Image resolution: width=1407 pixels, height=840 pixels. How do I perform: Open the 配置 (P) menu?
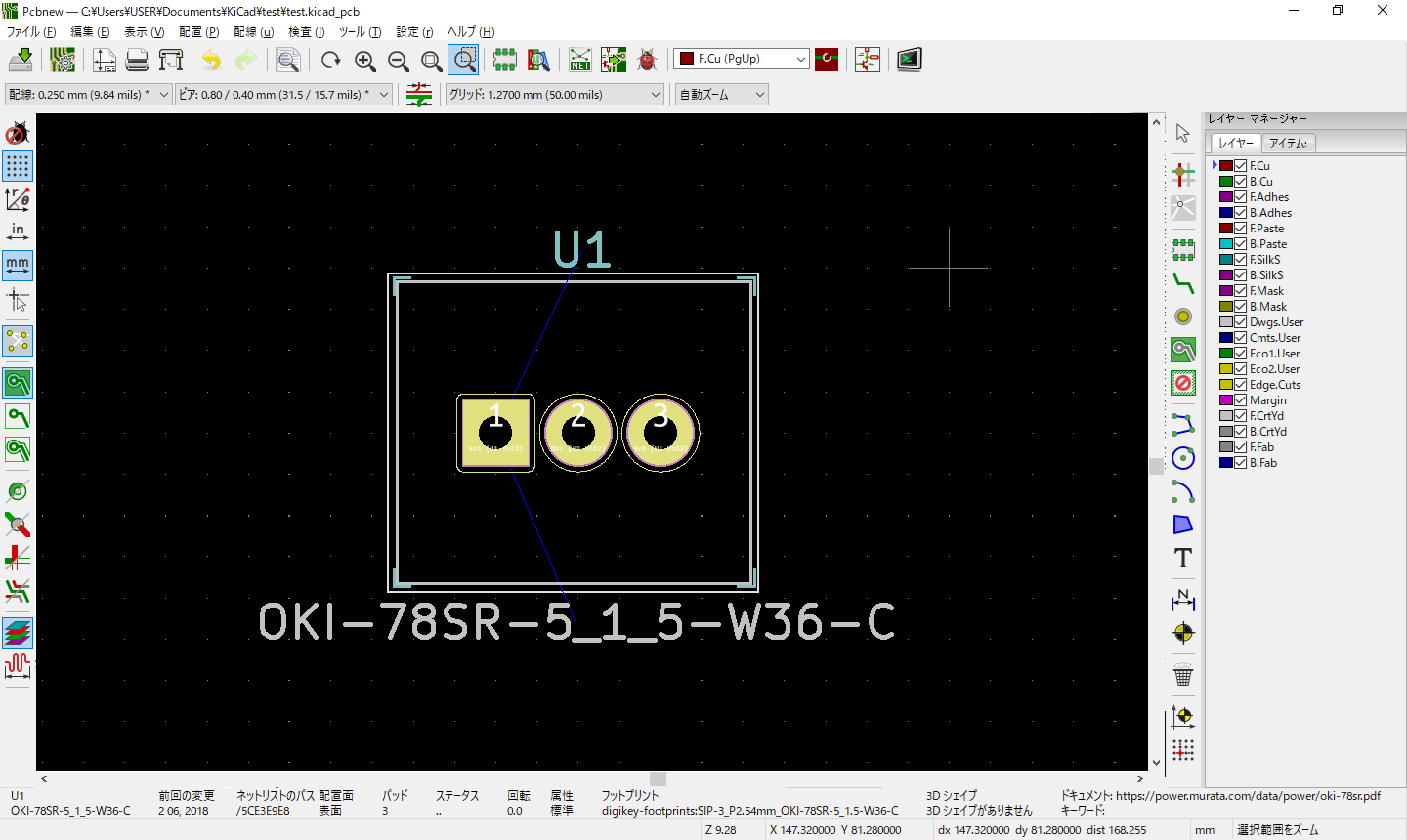(198, 32)
